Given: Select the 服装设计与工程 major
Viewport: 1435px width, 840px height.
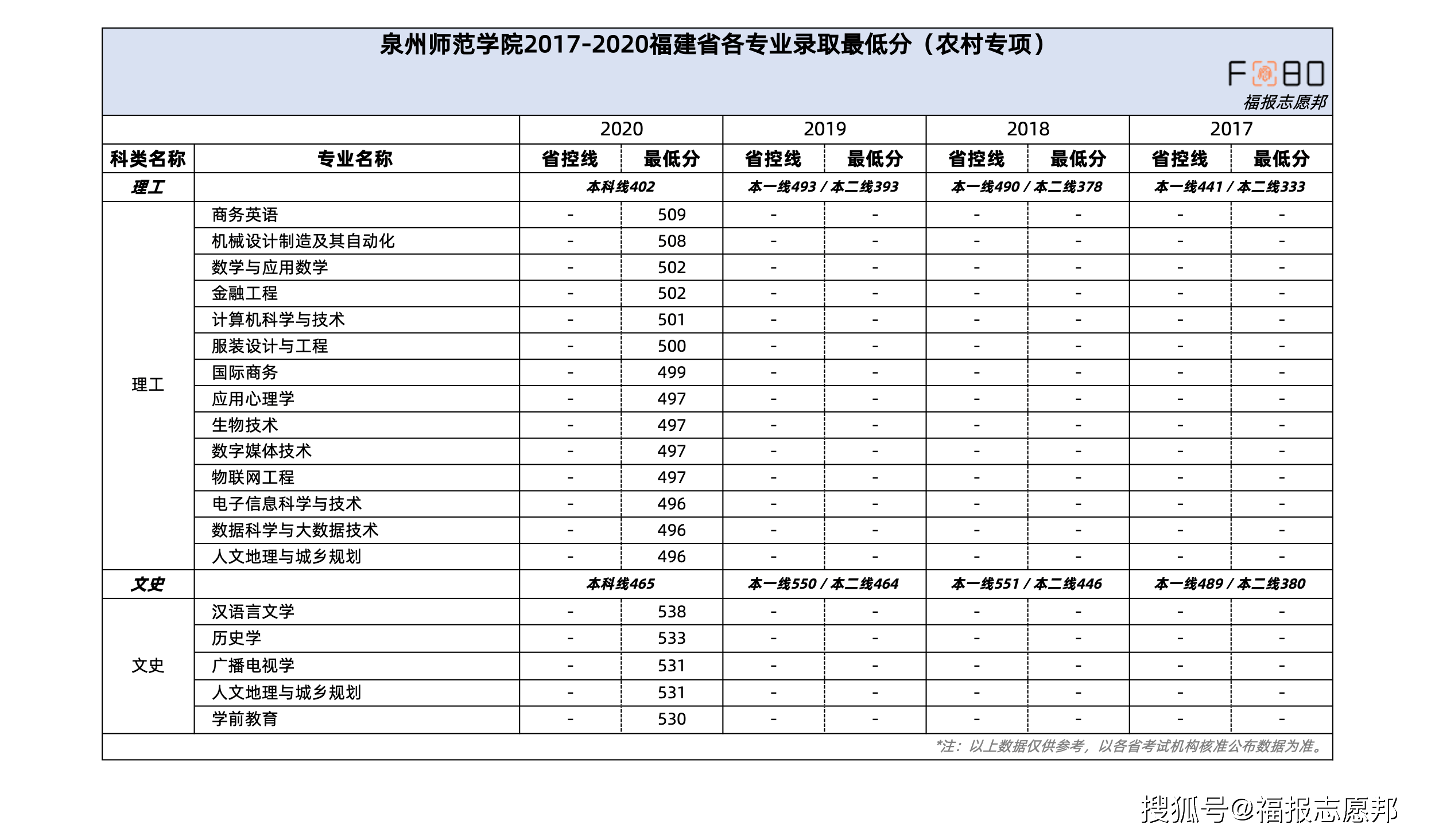Looking at the screenshot, I should click(270, 346).
